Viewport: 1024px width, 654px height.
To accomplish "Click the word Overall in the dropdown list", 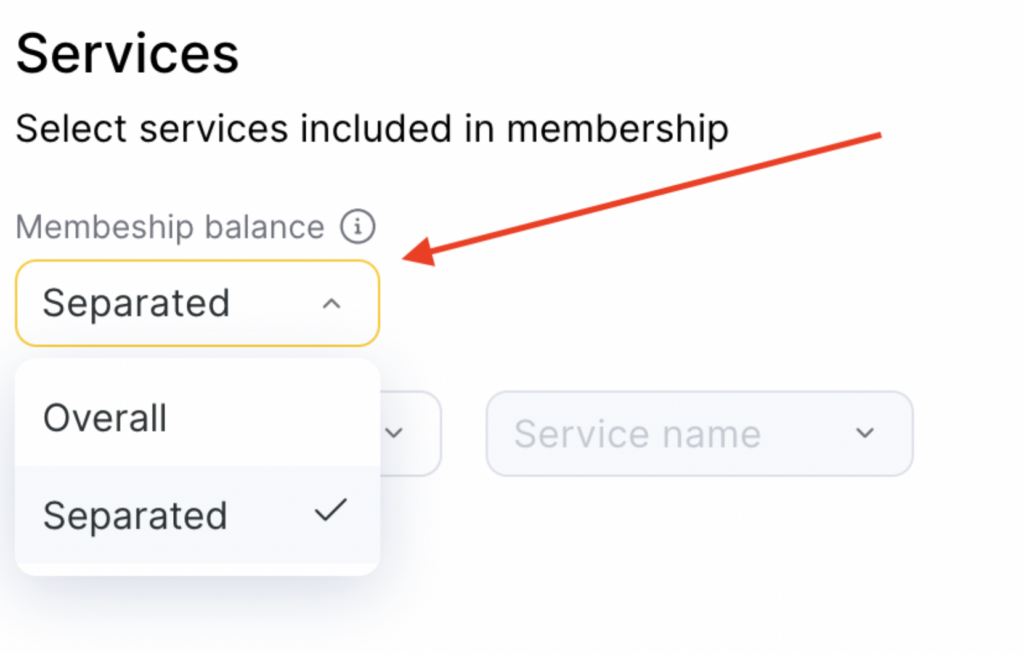I will (x=105, y=418).
